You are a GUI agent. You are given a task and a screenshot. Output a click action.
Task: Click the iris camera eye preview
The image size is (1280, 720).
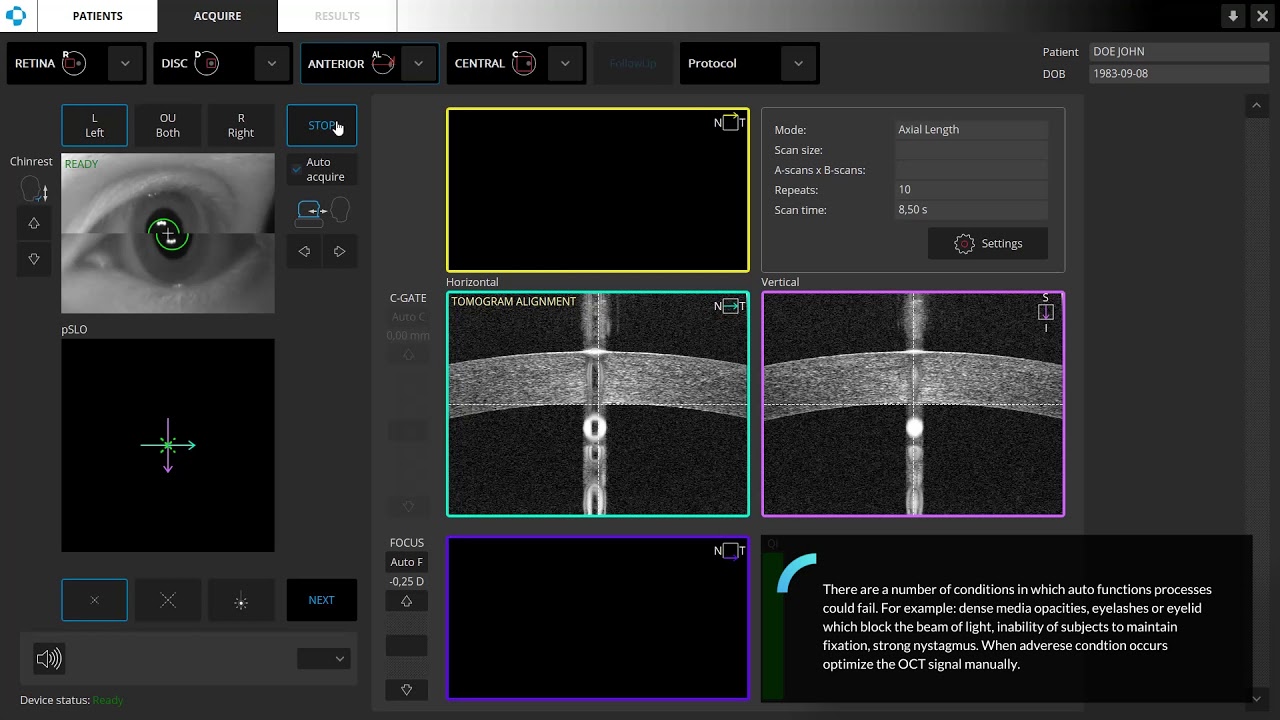click(168, 233)
